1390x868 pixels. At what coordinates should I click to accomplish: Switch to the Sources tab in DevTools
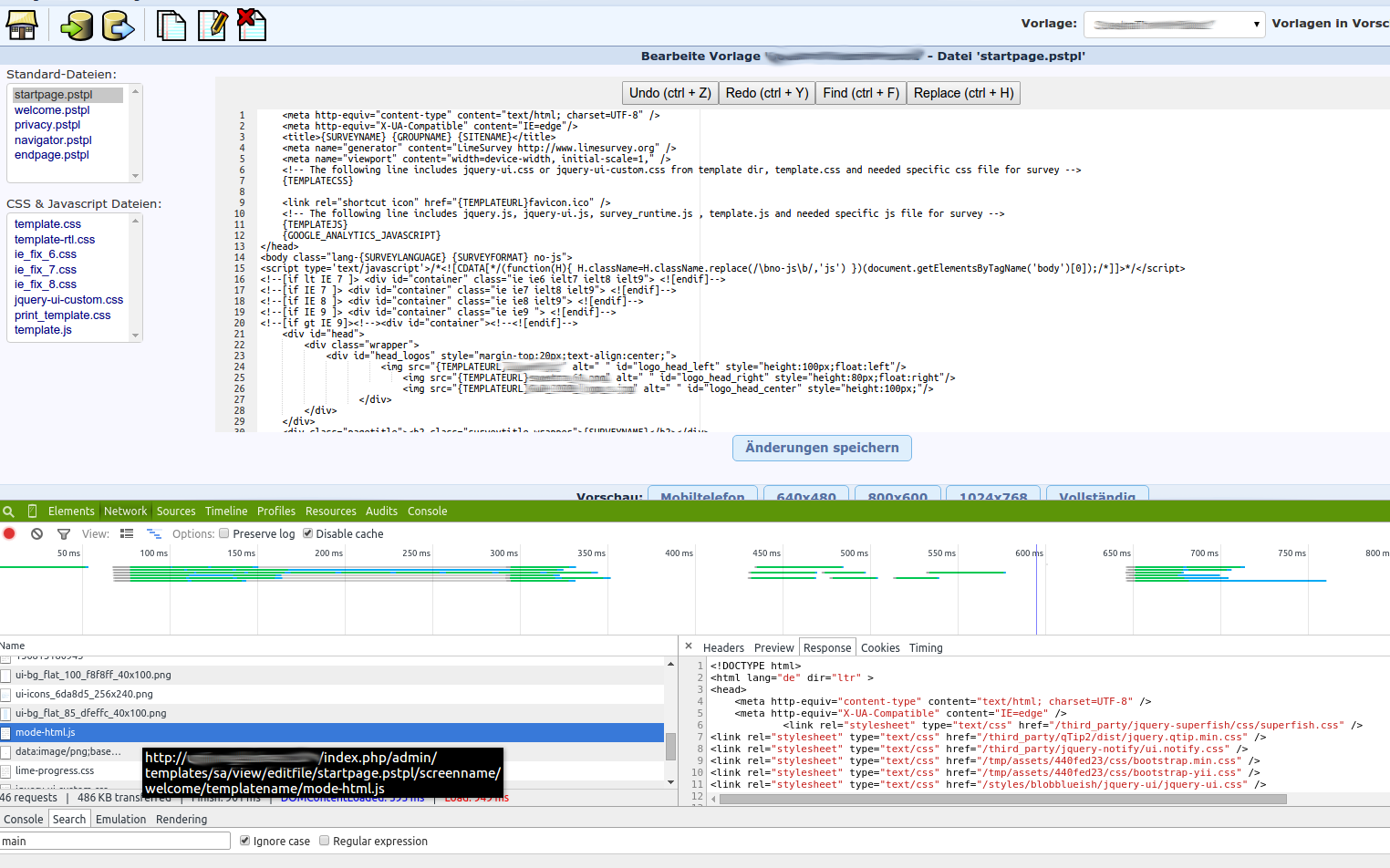pos(176,511)
